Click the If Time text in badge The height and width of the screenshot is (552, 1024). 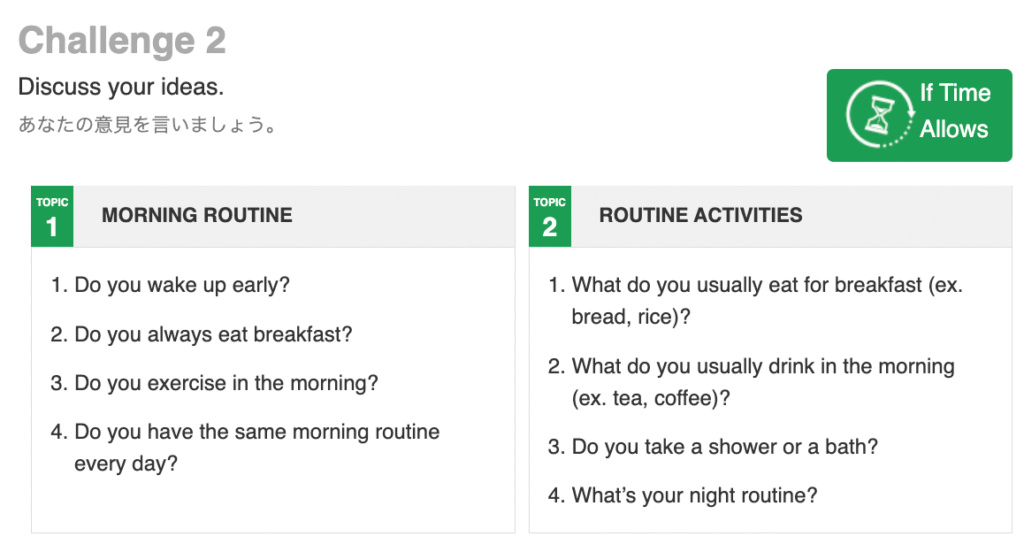(x=955, y=93)
